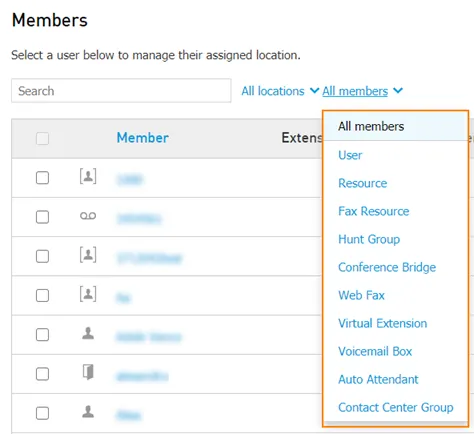Open the blurred member name beside the door icon
Screen dimensions: 474x434
[x=142, y=376]
